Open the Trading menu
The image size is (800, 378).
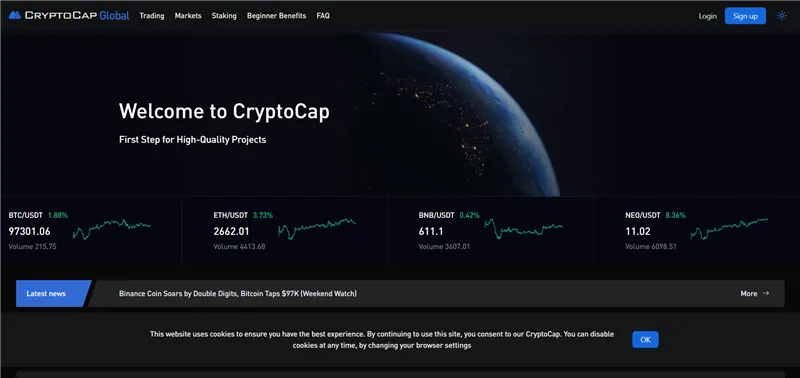(152, 16)
